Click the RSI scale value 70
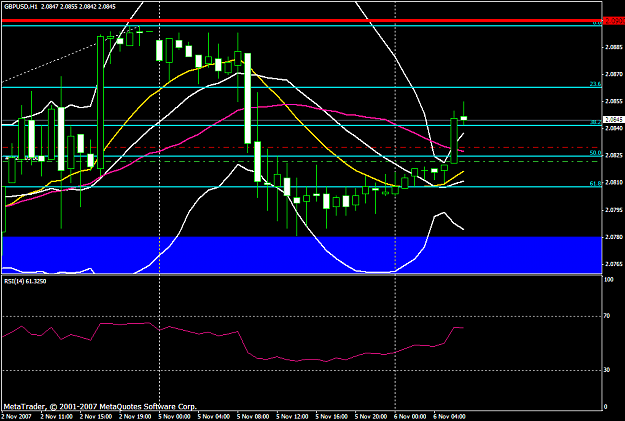Viewport: 625px width, 421px height. [607, 316]
